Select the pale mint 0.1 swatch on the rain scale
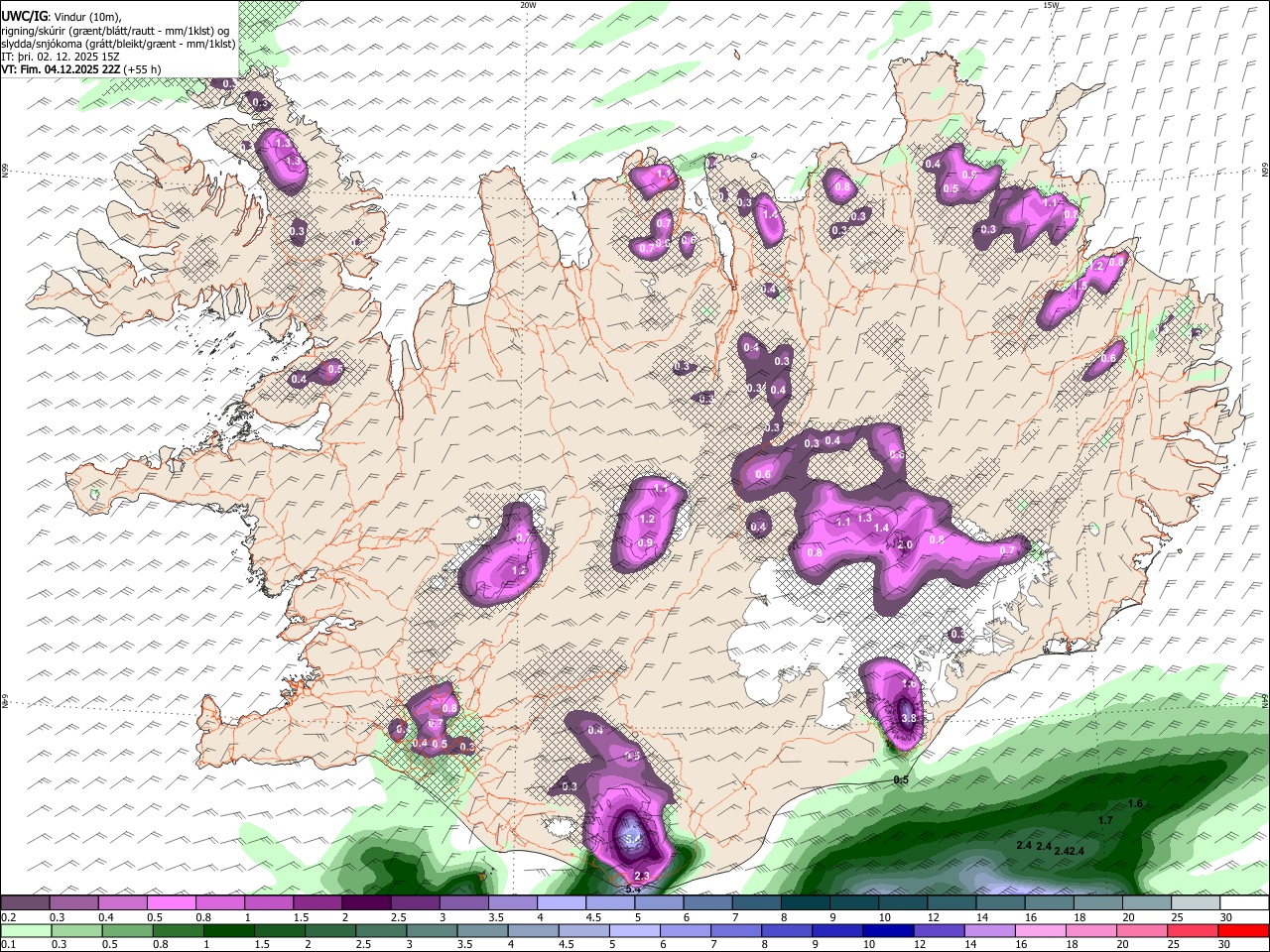 [25, 930]
